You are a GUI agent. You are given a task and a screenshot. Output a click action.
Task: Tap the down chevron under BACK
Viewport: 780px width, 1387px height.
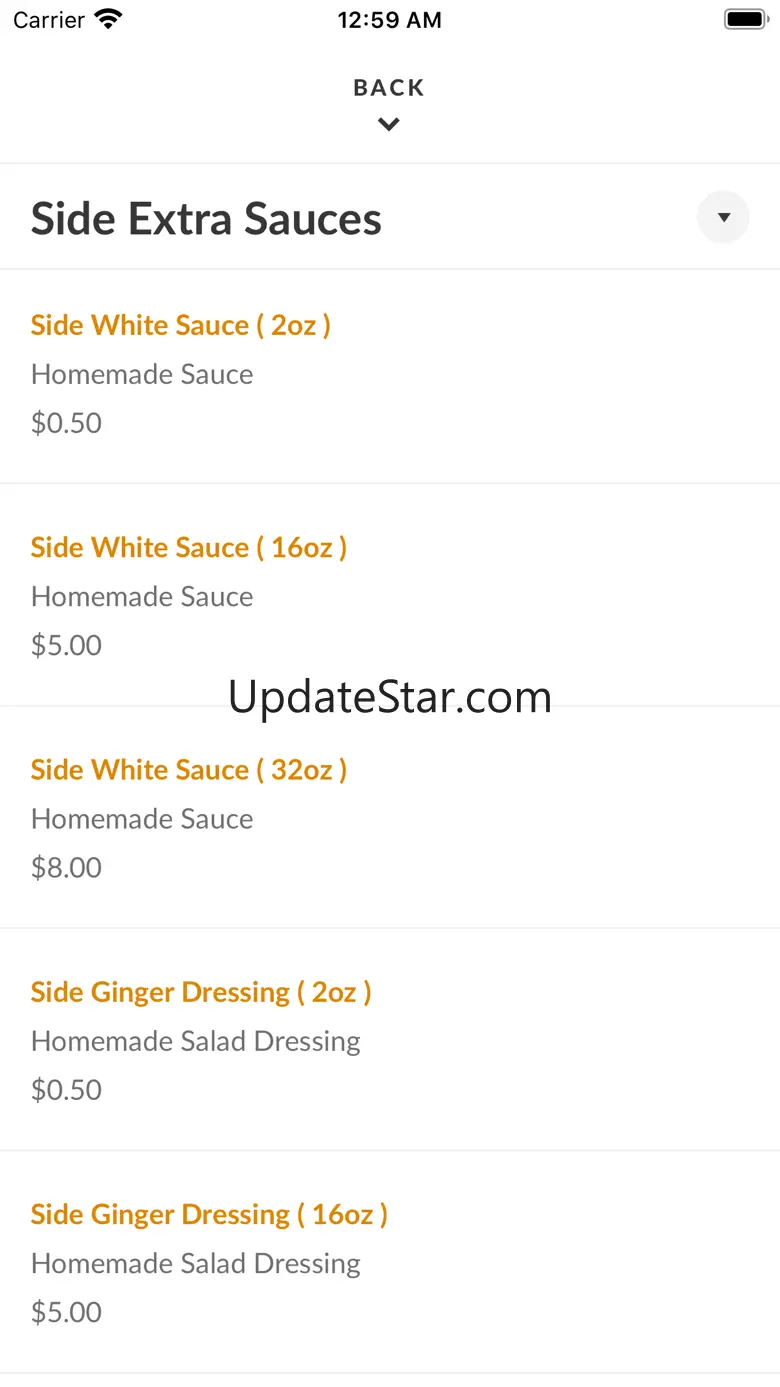(389, 125)
